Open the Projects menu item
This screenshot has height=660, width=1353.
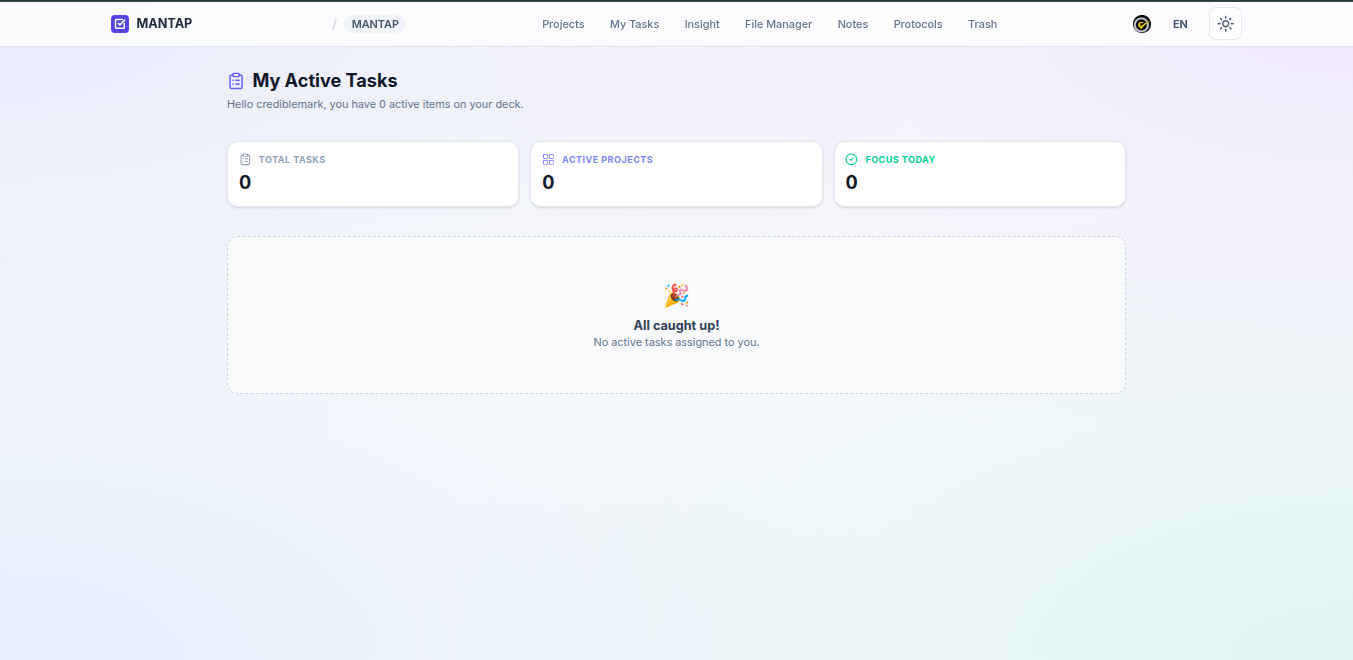click(x=563, y=24)
